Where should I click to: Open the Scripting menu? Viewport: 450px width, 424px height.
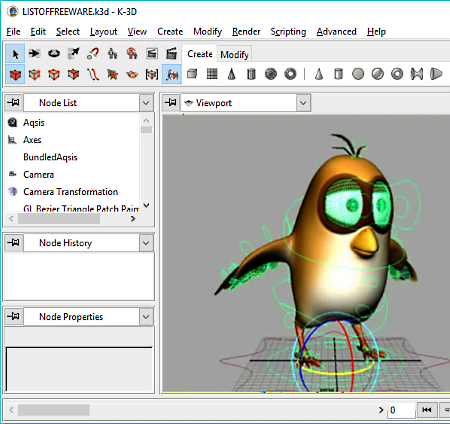point(288,32)
